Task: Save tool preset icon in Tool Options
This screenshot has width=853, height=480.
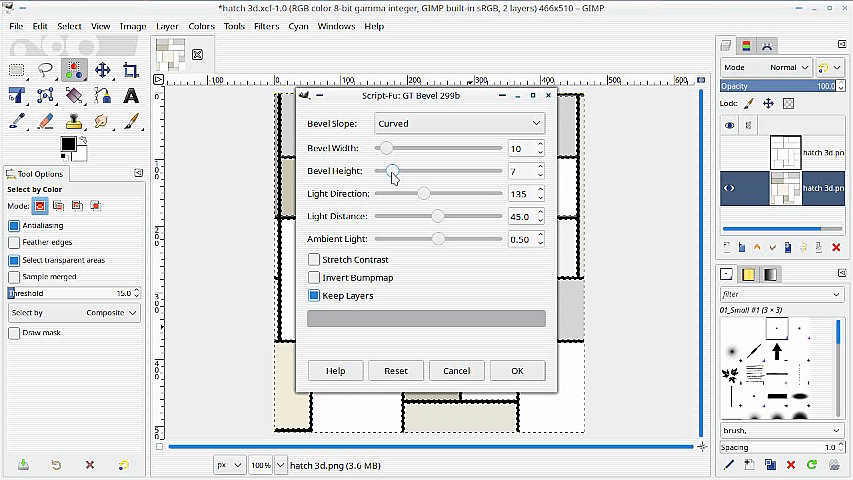Action: click(x=23, y=464)
